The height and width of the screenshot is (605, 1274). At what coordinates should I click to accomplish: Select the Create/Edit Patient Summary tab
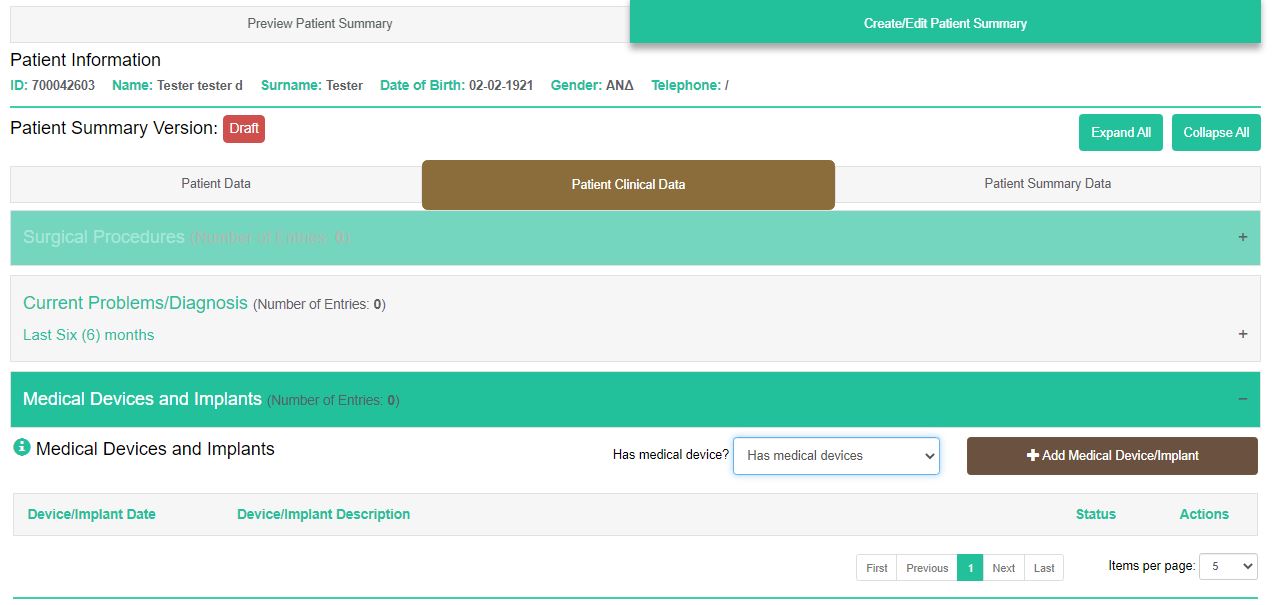[945, 23]
